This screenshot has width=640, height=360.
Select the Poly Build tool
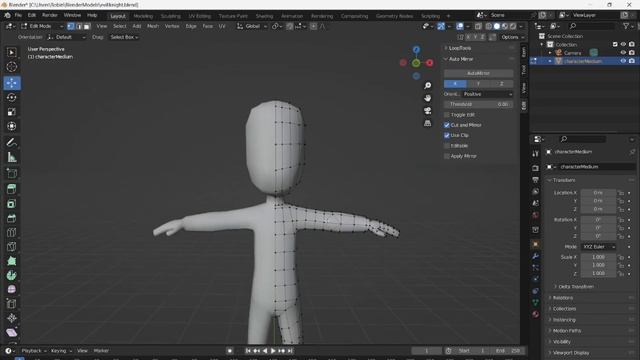click(11, 261)
